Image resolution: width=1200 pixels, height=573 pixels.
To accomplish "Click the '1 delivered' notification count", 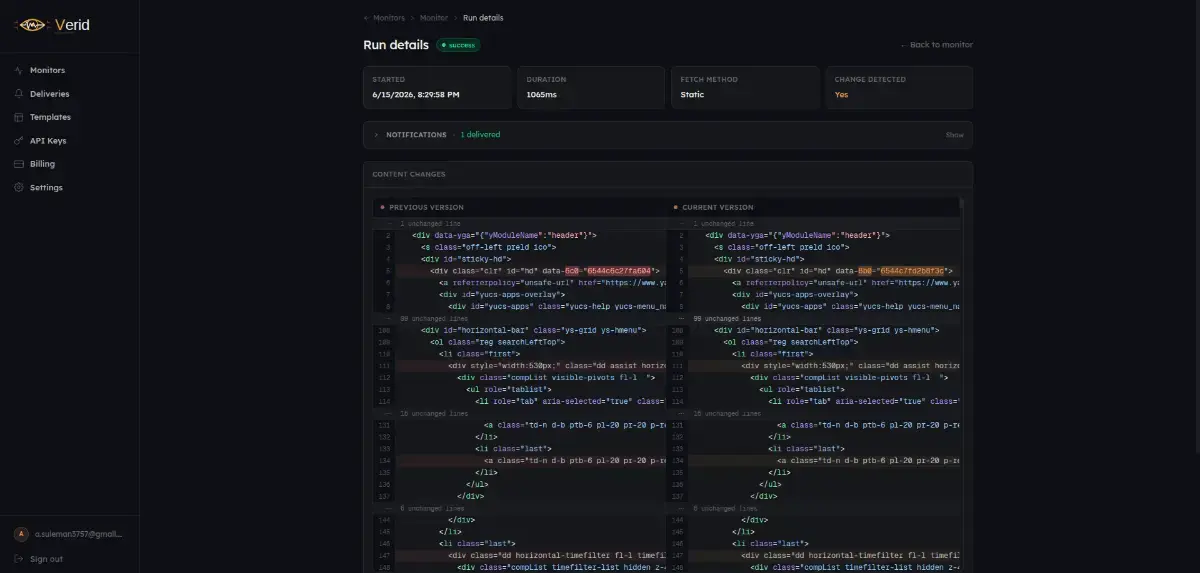I will pos(480,135).
